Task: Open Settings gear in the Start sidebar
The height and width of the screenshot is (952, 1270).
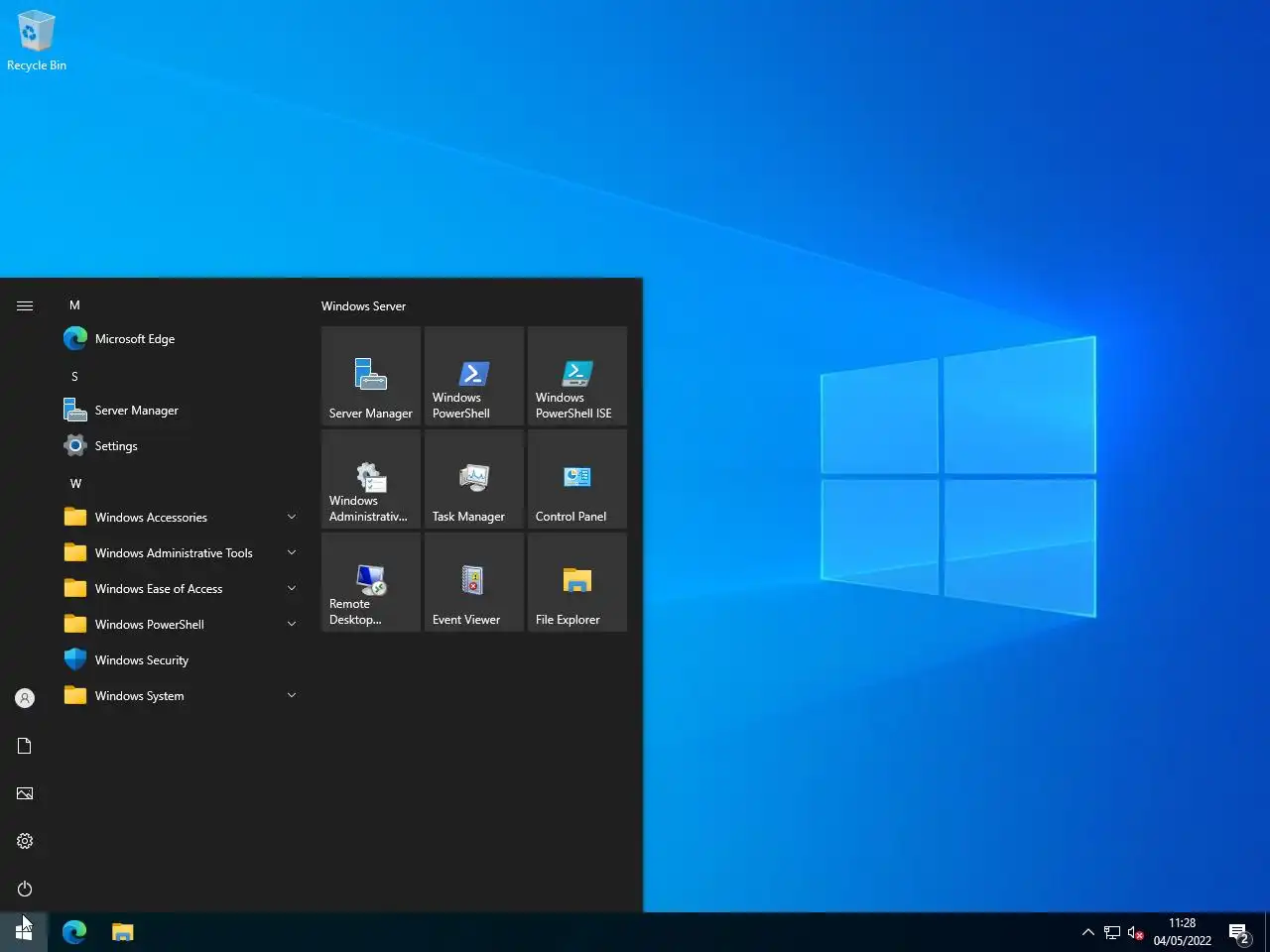Action: (x=25, y=841)
